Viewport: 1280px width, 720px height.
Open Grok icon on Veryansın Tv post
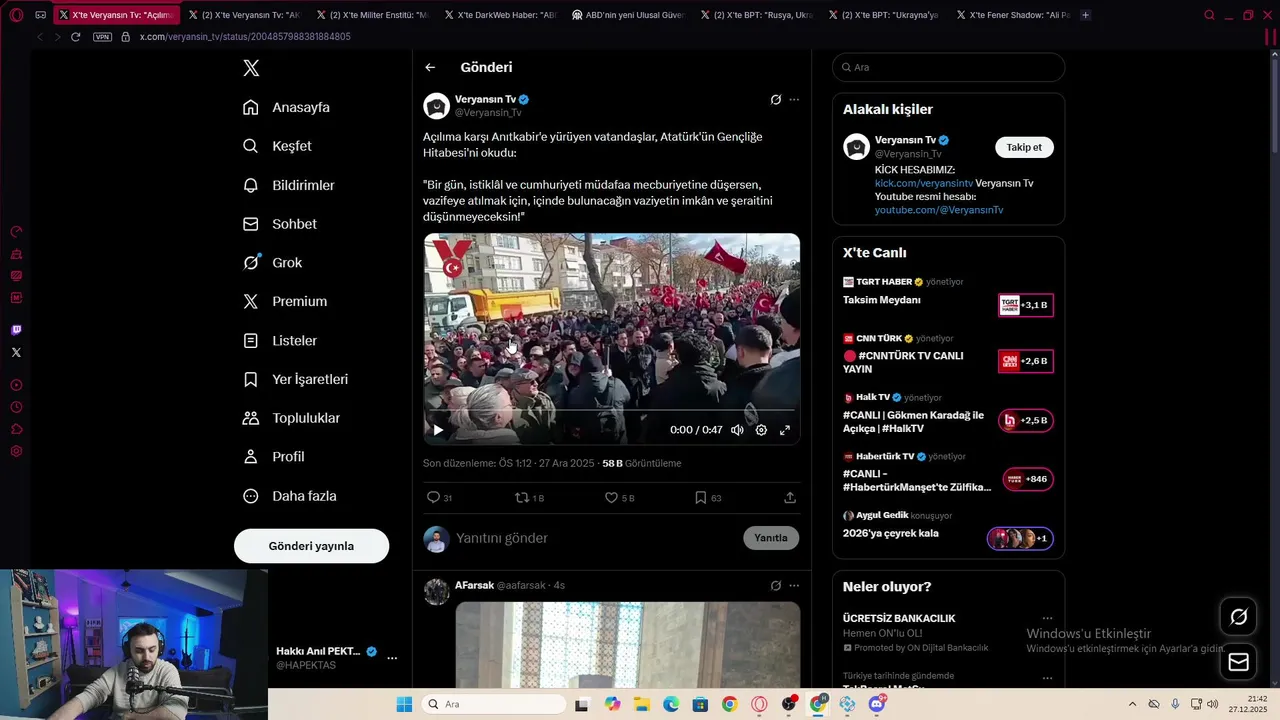(x=775, y=100)
